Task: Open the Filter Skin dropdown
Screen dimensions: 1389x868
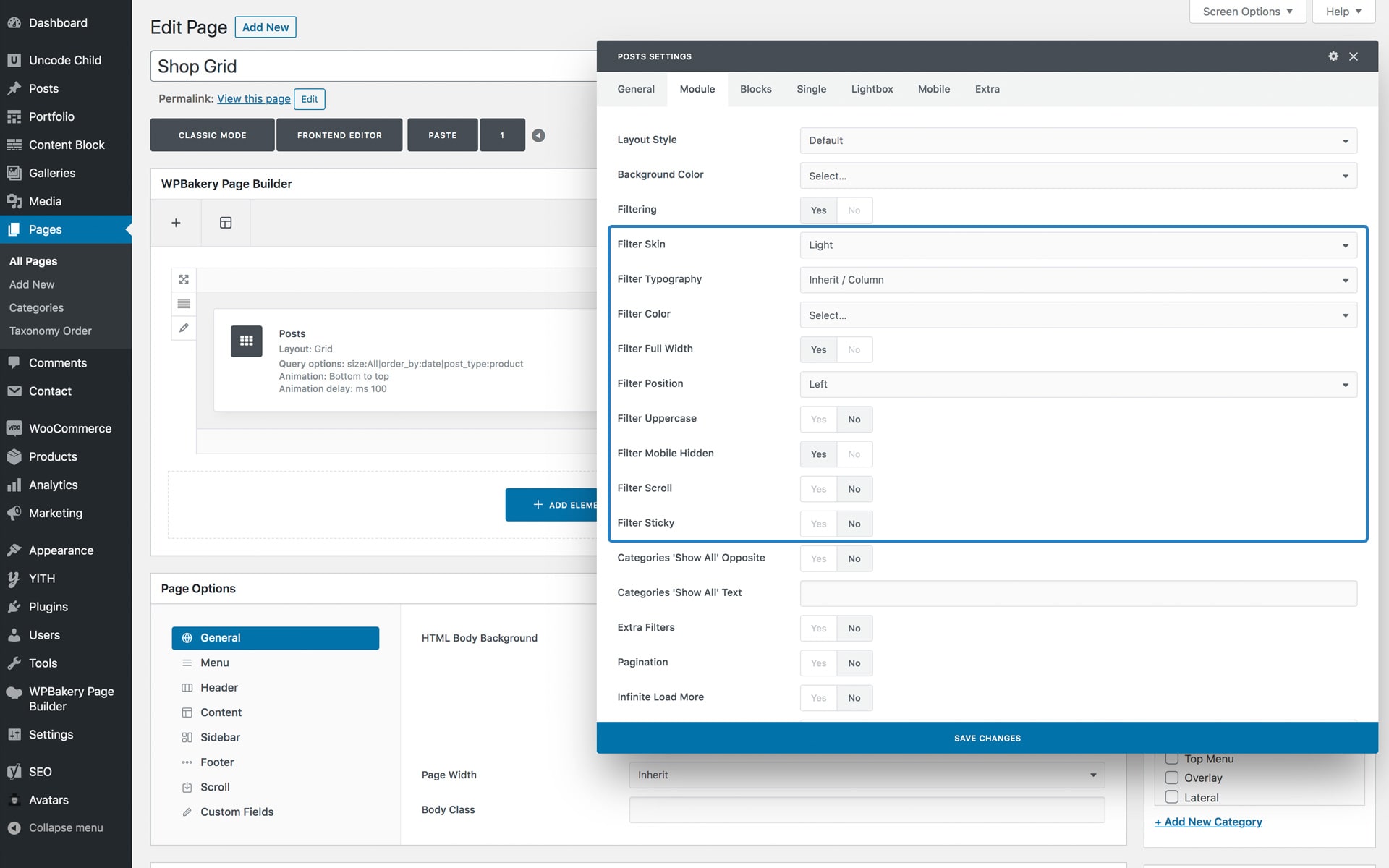Action: click(1078, 245)
